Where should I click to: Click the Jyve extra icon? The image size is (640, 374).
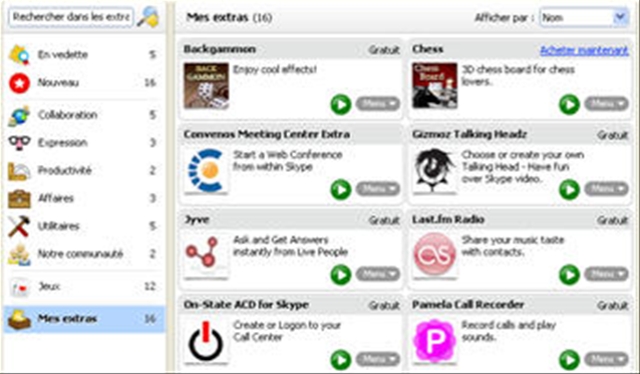pos(206,256)
